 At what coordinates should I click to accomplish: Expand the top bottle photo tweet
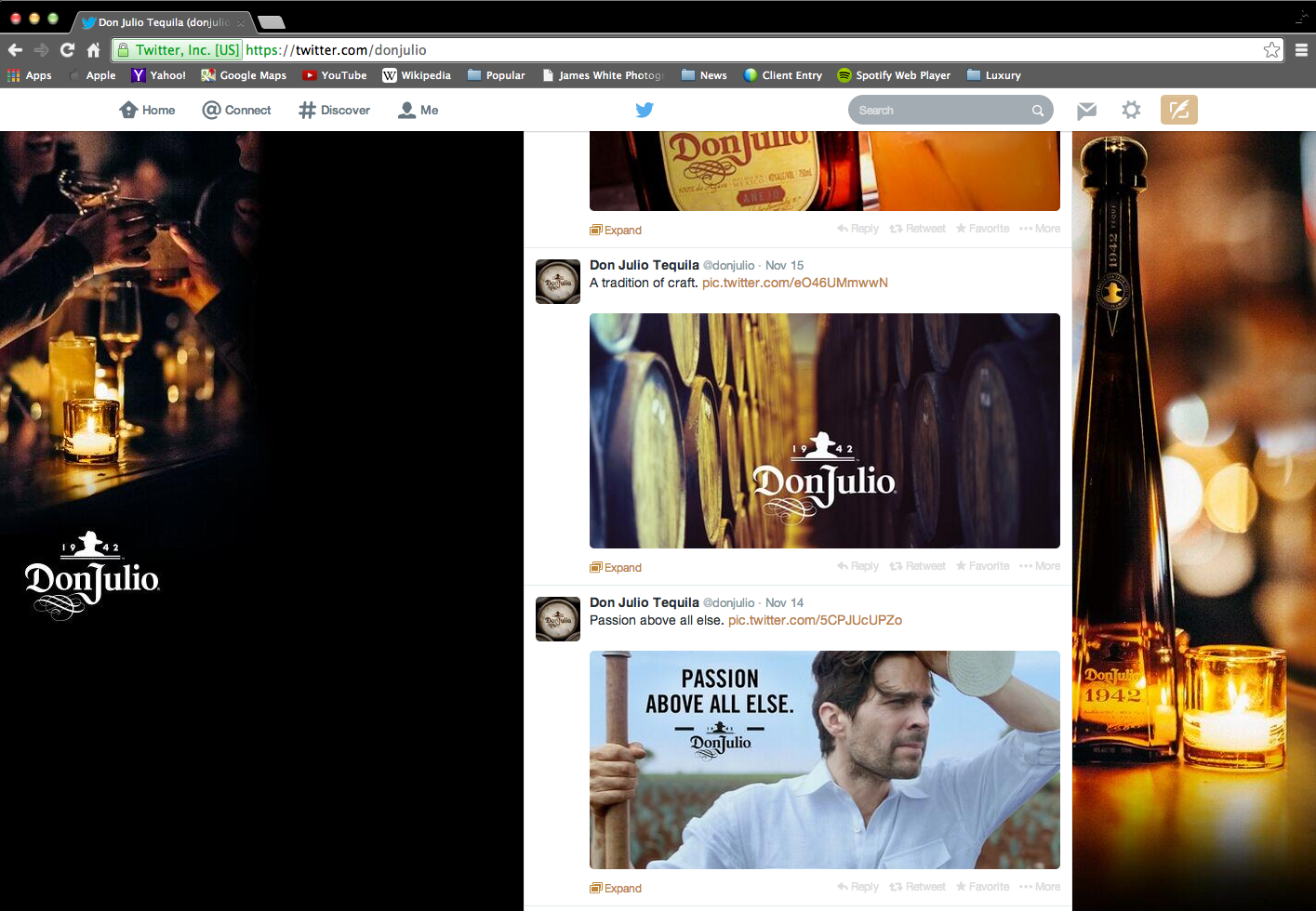pos(616,231)
